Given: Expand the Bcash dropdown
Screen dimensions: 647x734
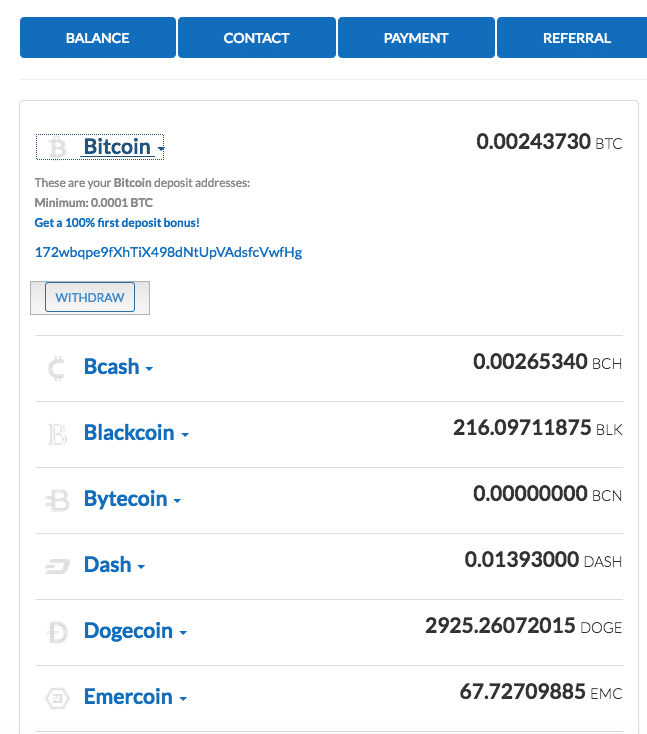Looking at the screenshot, I should point(118,367).
